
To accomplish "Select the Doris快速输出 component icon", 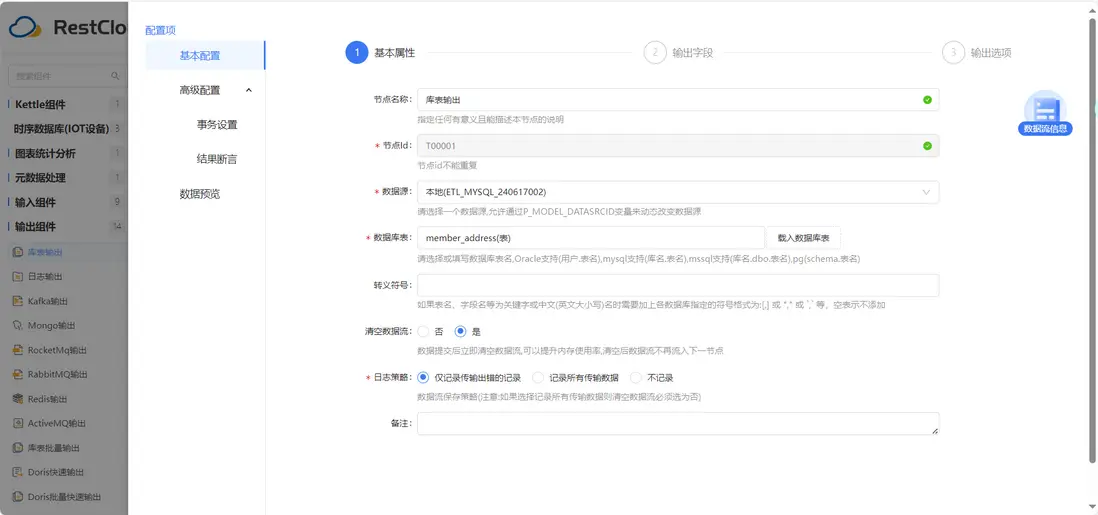I will (19, 472).
